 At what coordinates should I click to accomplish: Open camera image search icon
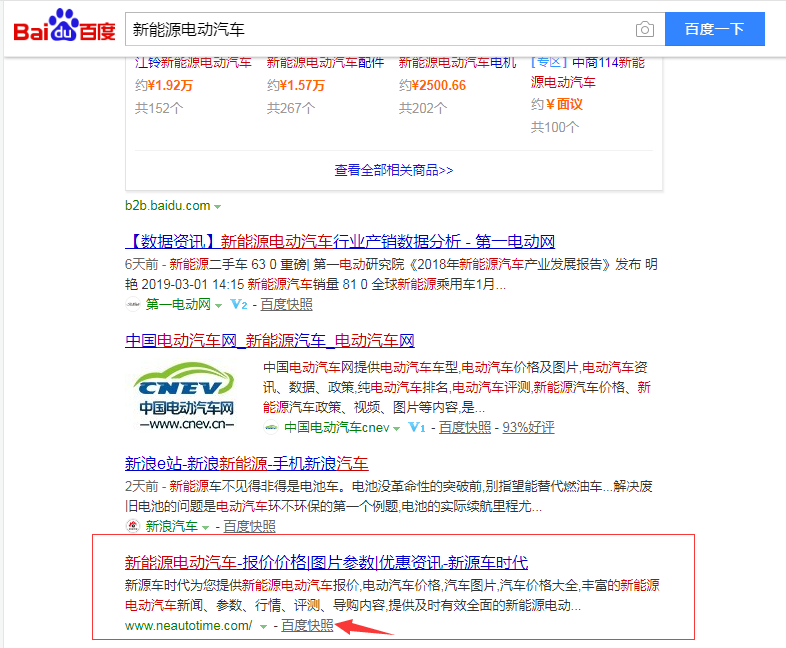tap(645, 29)
